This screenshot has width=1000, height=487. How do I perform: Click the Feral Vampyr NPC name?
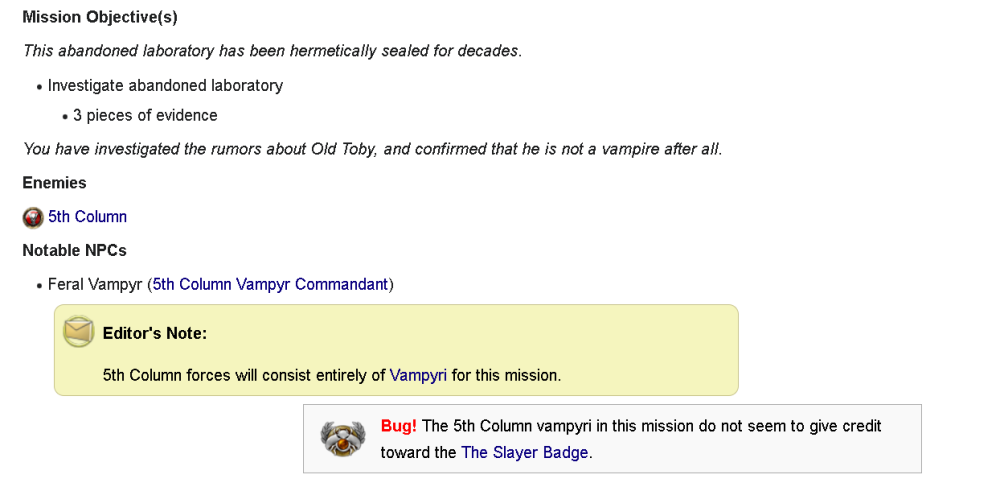(x=95, y=285)
